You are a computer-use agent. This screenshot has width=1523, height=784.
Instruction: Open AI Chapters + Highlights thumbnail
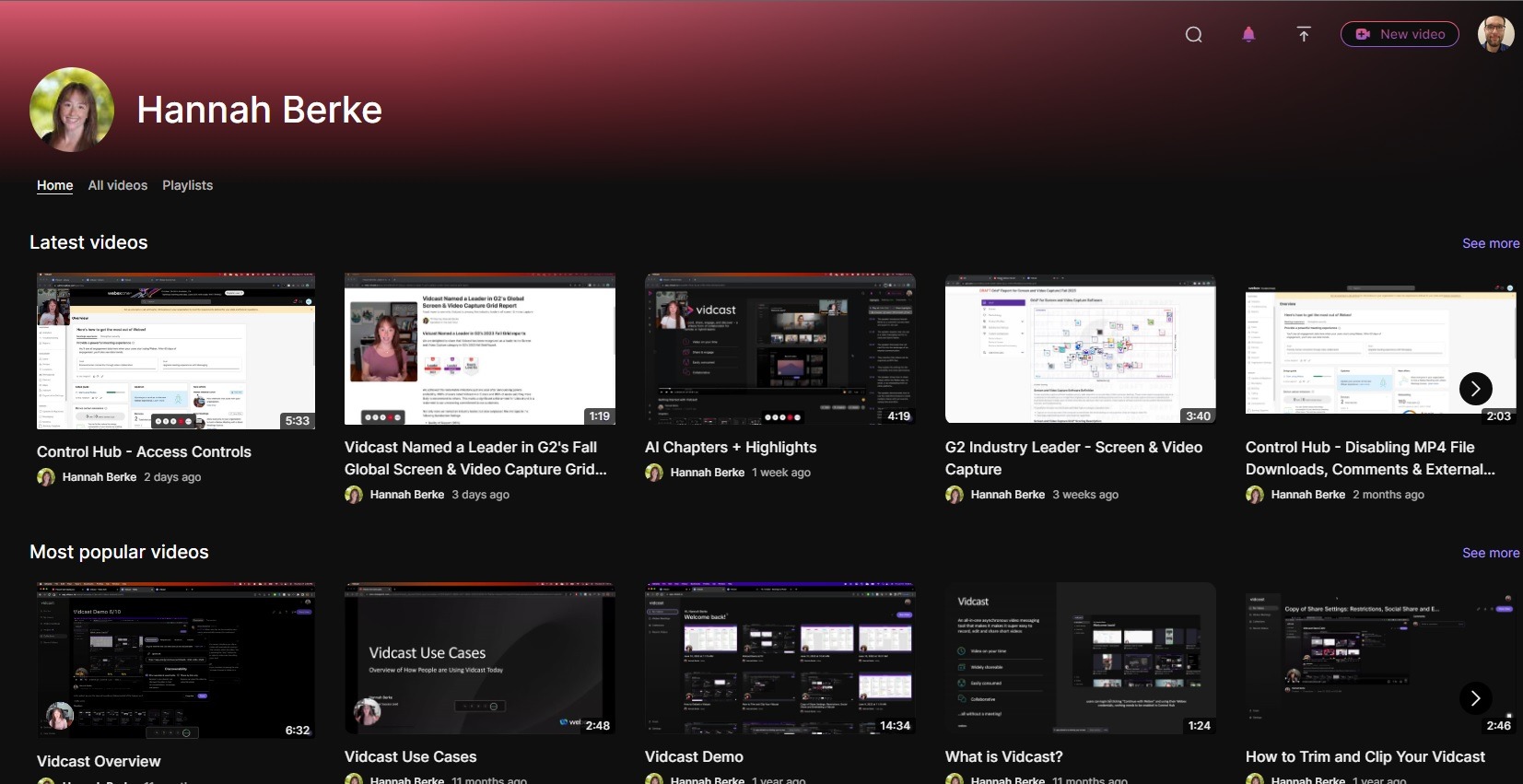(780, 348)
